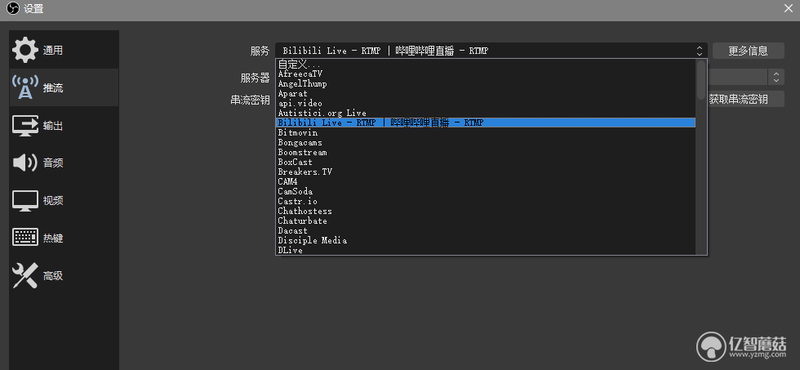Open the 视频 video monitor icon
Screen dimensions: 800x370
click(x=25, y=201)
